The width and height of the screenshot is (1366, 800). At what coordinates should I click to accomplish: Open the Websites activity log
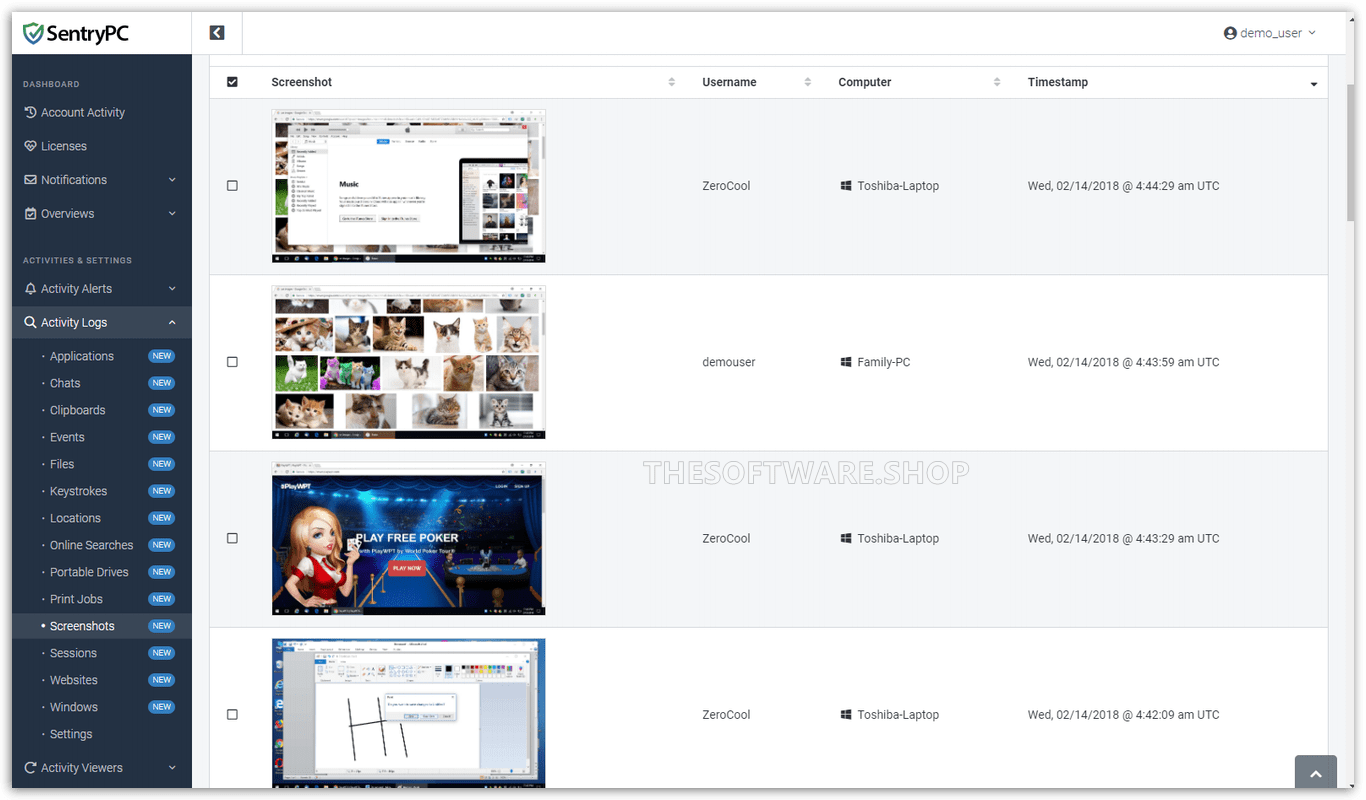(73, 679)
